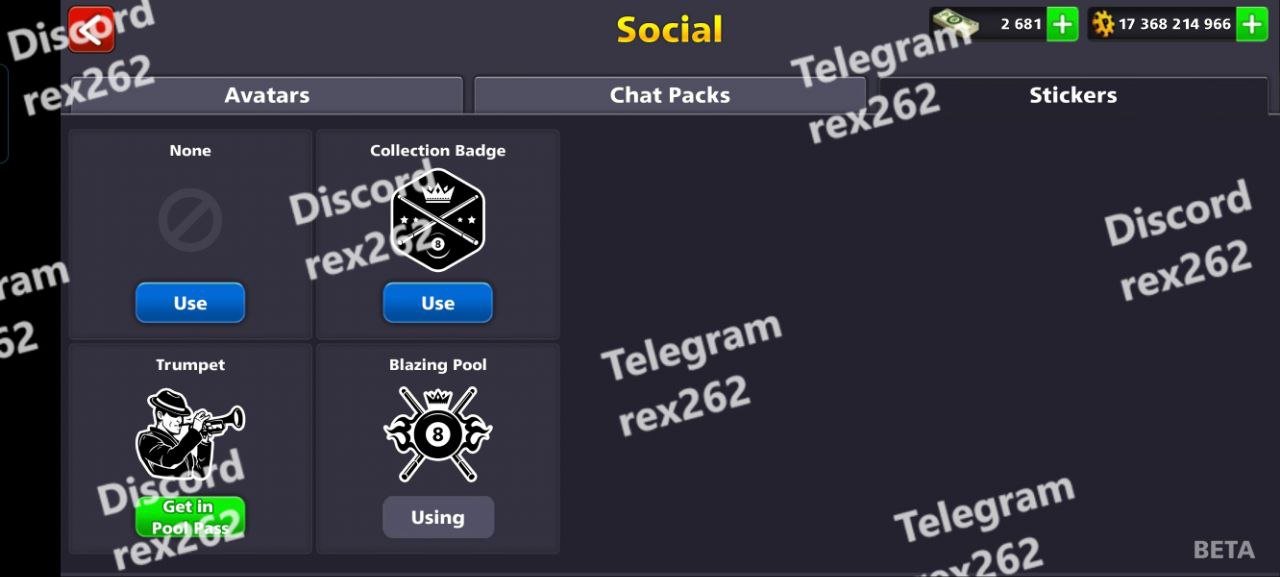
Task: Click the cash bills icon
Action: pos(955,24)
